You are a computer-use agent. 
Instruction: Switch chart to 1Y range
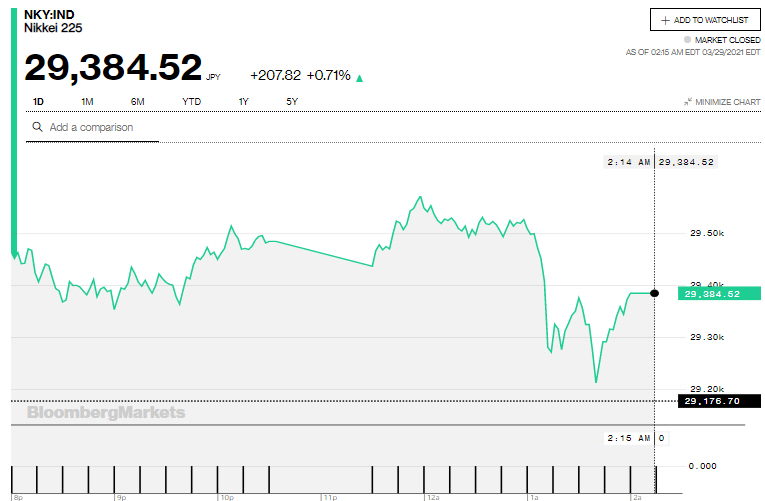[x=243, y=102]
